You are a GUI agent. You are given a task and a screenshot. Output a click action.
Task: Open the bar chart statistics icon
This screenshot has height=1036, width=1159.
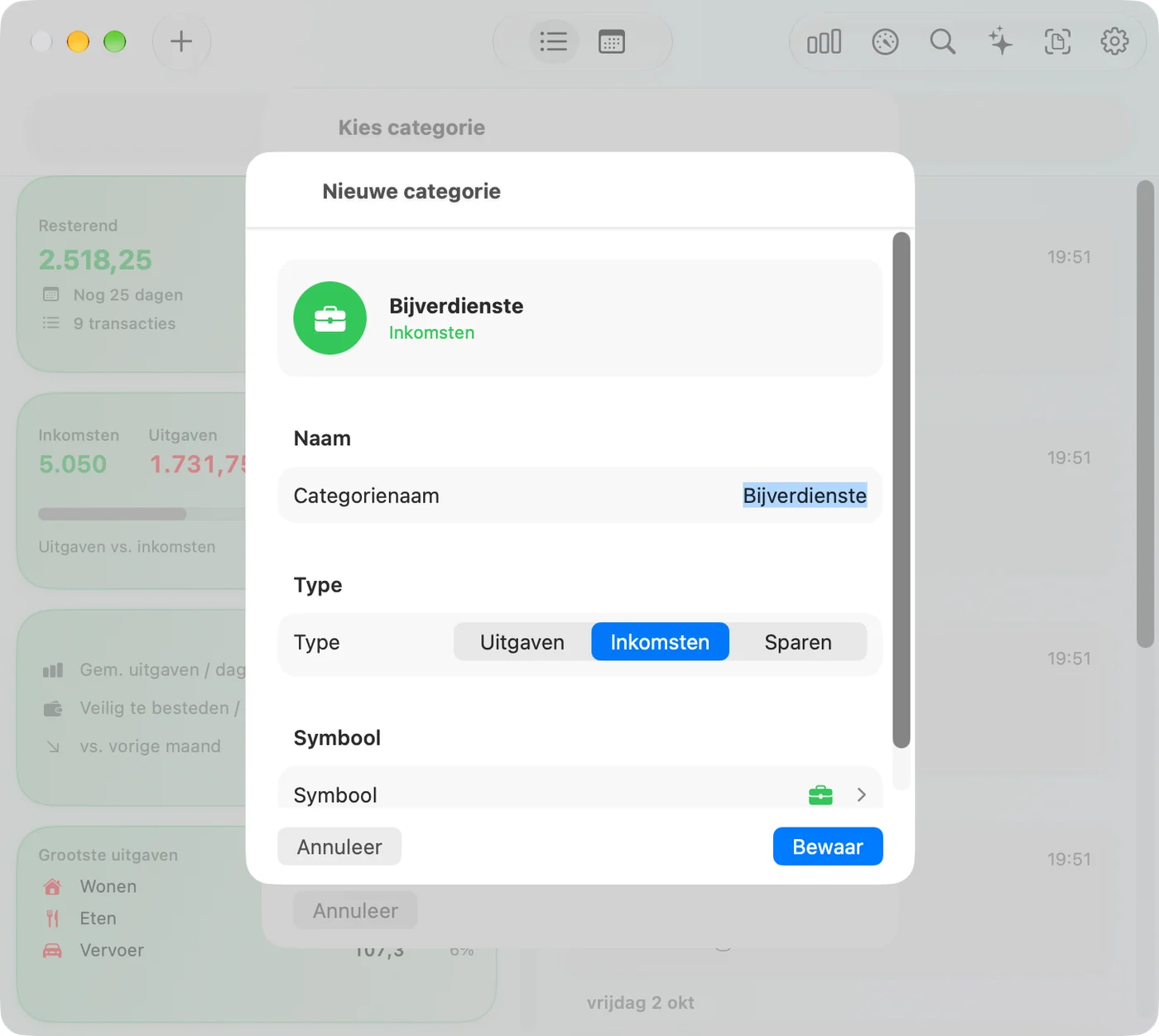[x=825, y=41]
